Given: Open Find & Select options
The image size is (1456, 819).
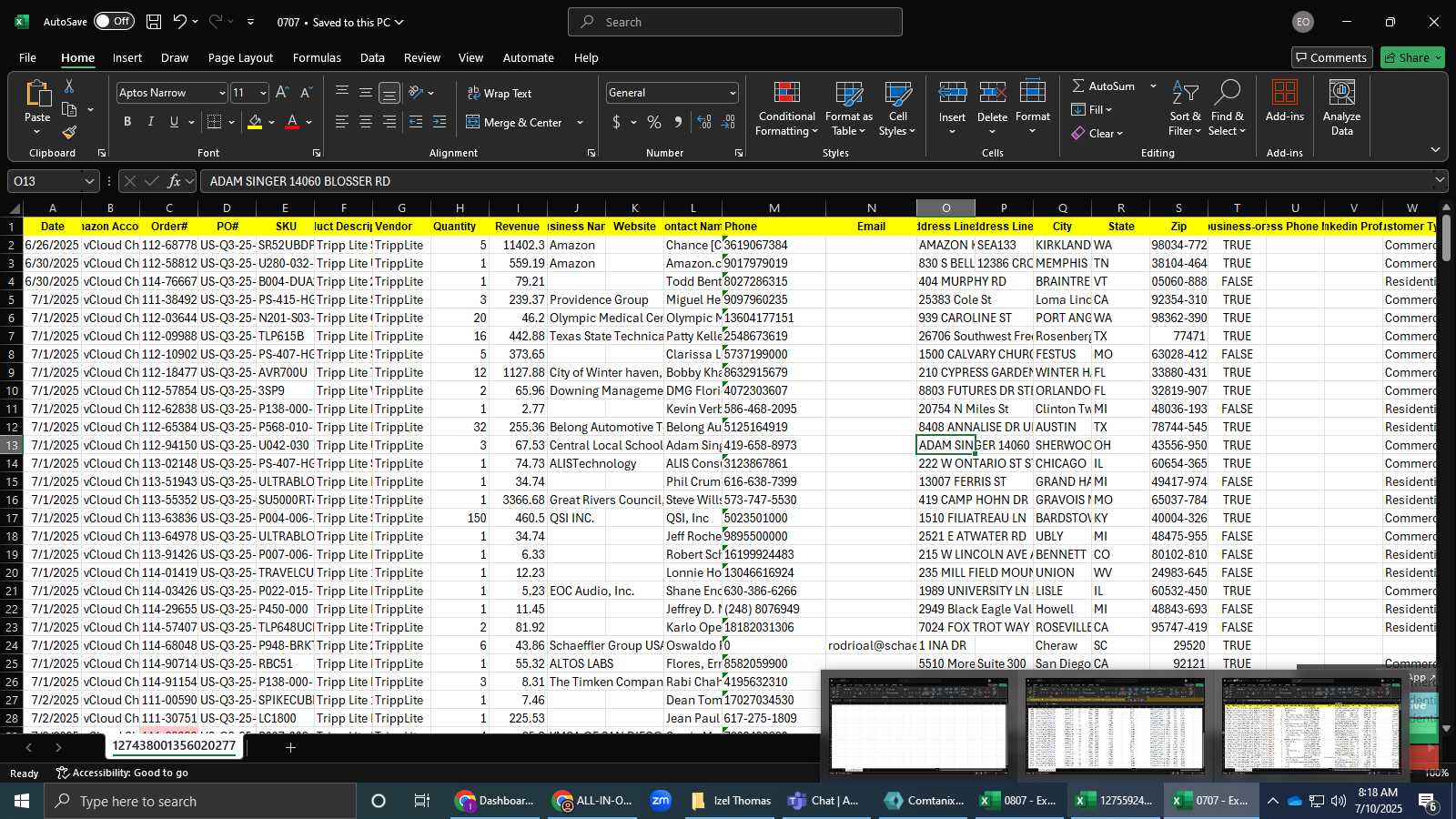Looking at the screenshot, I should tap(1228, 109).
